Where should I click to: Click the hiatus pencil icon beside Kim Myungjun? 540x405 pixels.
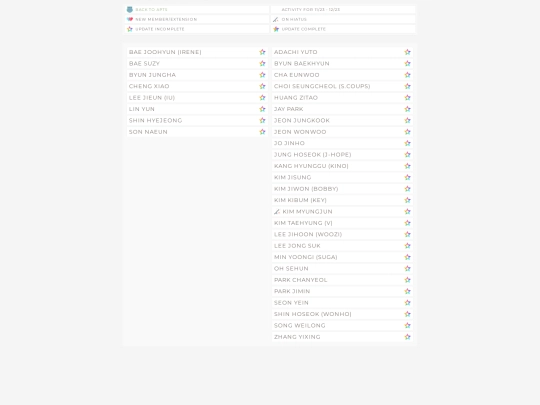click(x=277, y=211)
